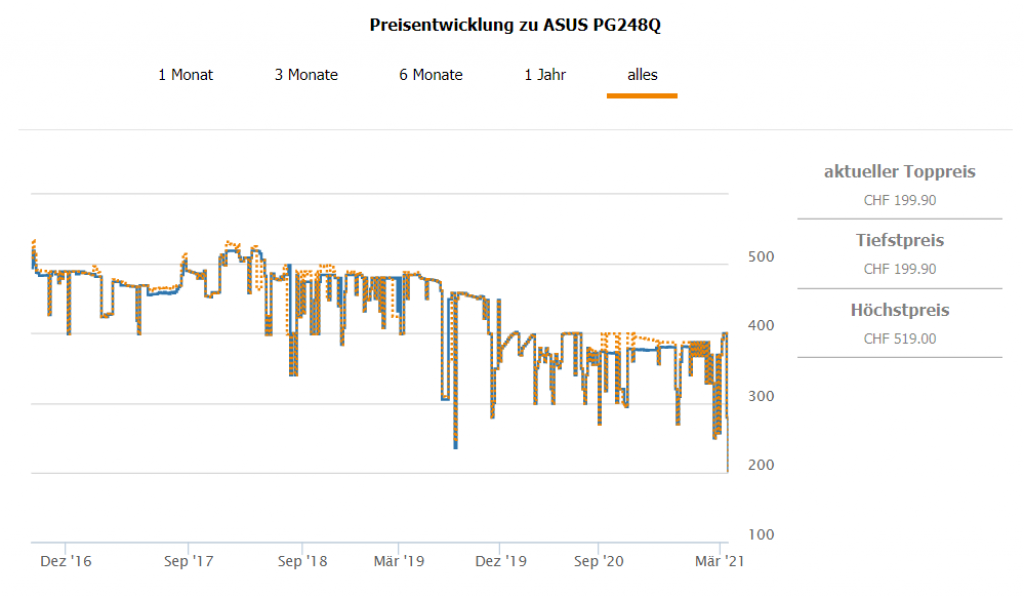The width and height of the screenshot is (1024, 597).
Task: Click the 100 y-axis price label
Action: click(760, 535)
